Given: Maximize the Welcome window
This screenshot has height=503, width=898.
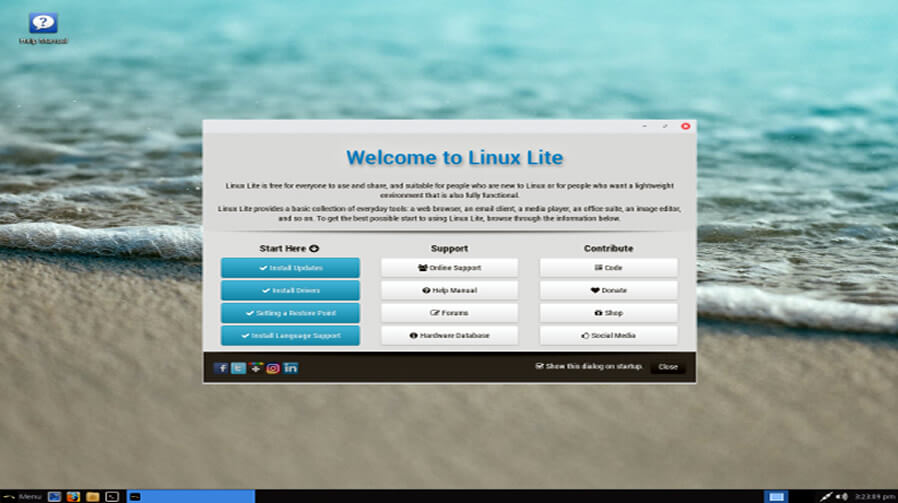Looking at the screenshot, I should [x=665, y=126].
